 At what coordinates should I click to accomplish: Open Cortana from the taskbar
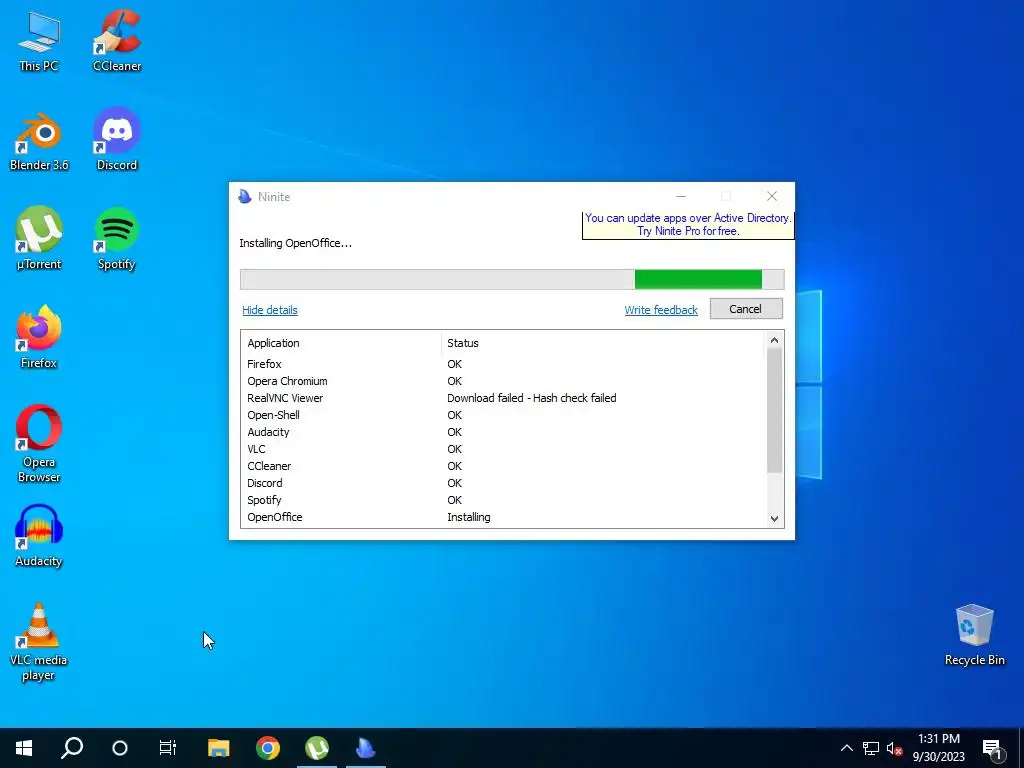click(120, 748)
